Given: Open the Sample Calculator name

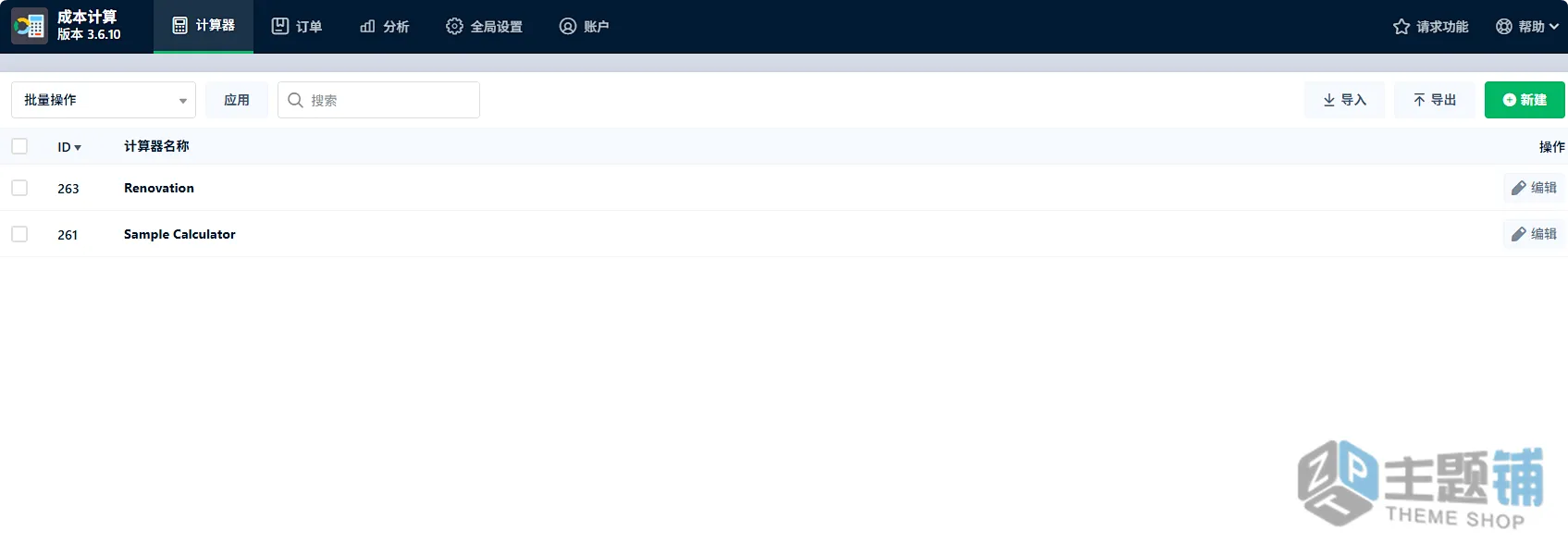Looking at the screenshot, I should click(x=179, y=234).
